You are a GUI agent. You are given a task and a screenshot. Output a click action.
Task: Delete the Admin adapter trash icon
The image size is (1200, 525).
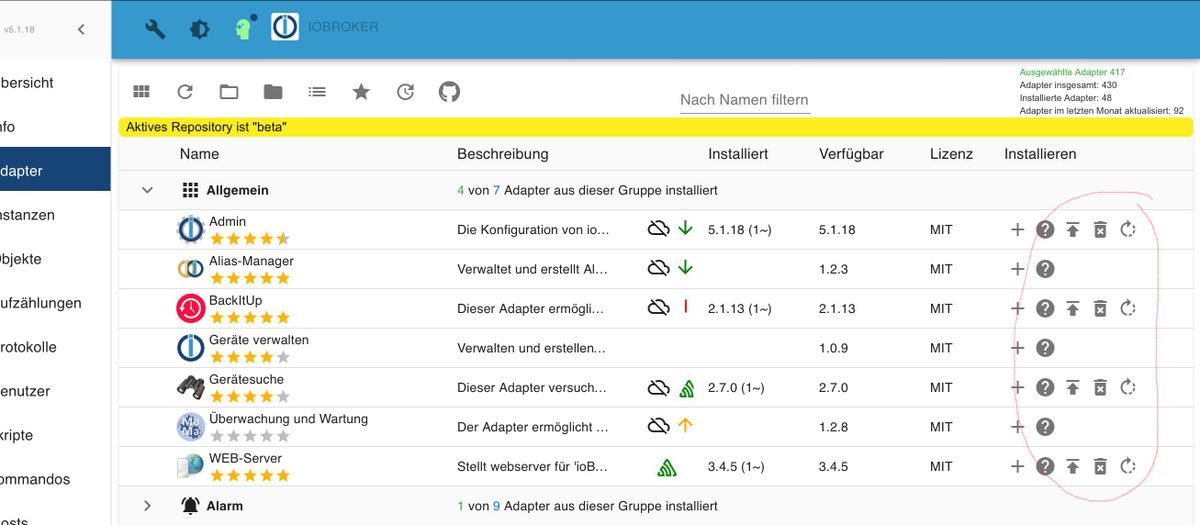1100,230
